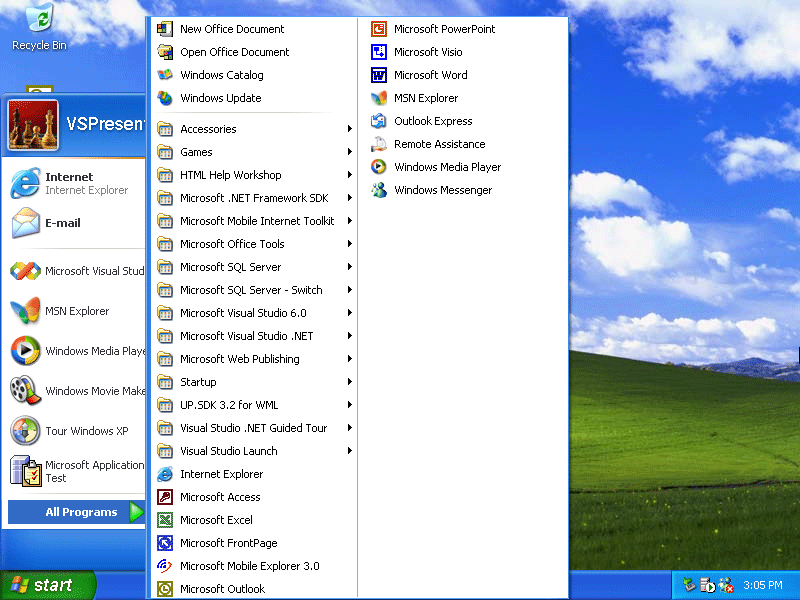Click the Windows Messenger icon

379,190
